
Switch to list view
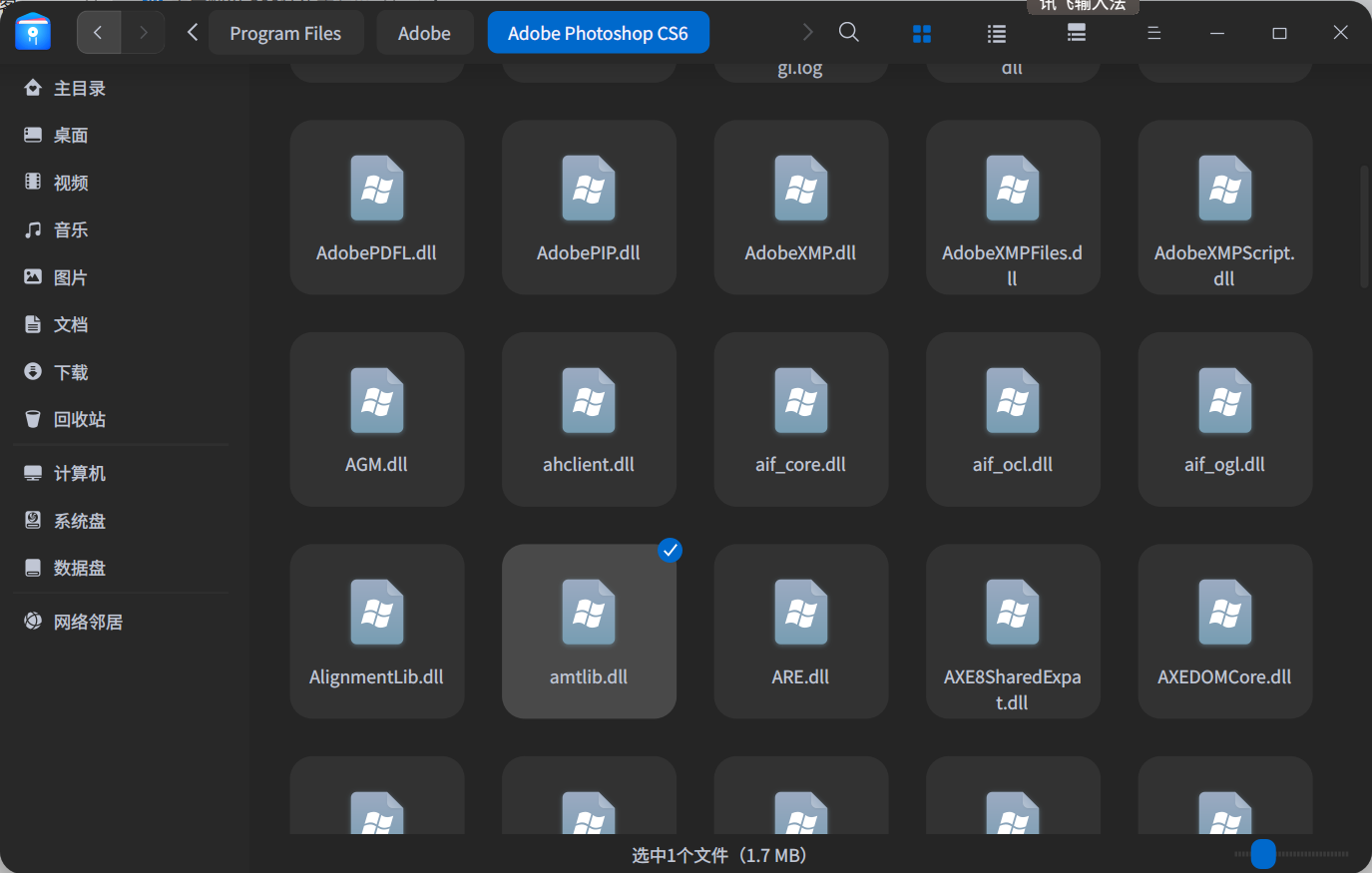pos(996,34)
